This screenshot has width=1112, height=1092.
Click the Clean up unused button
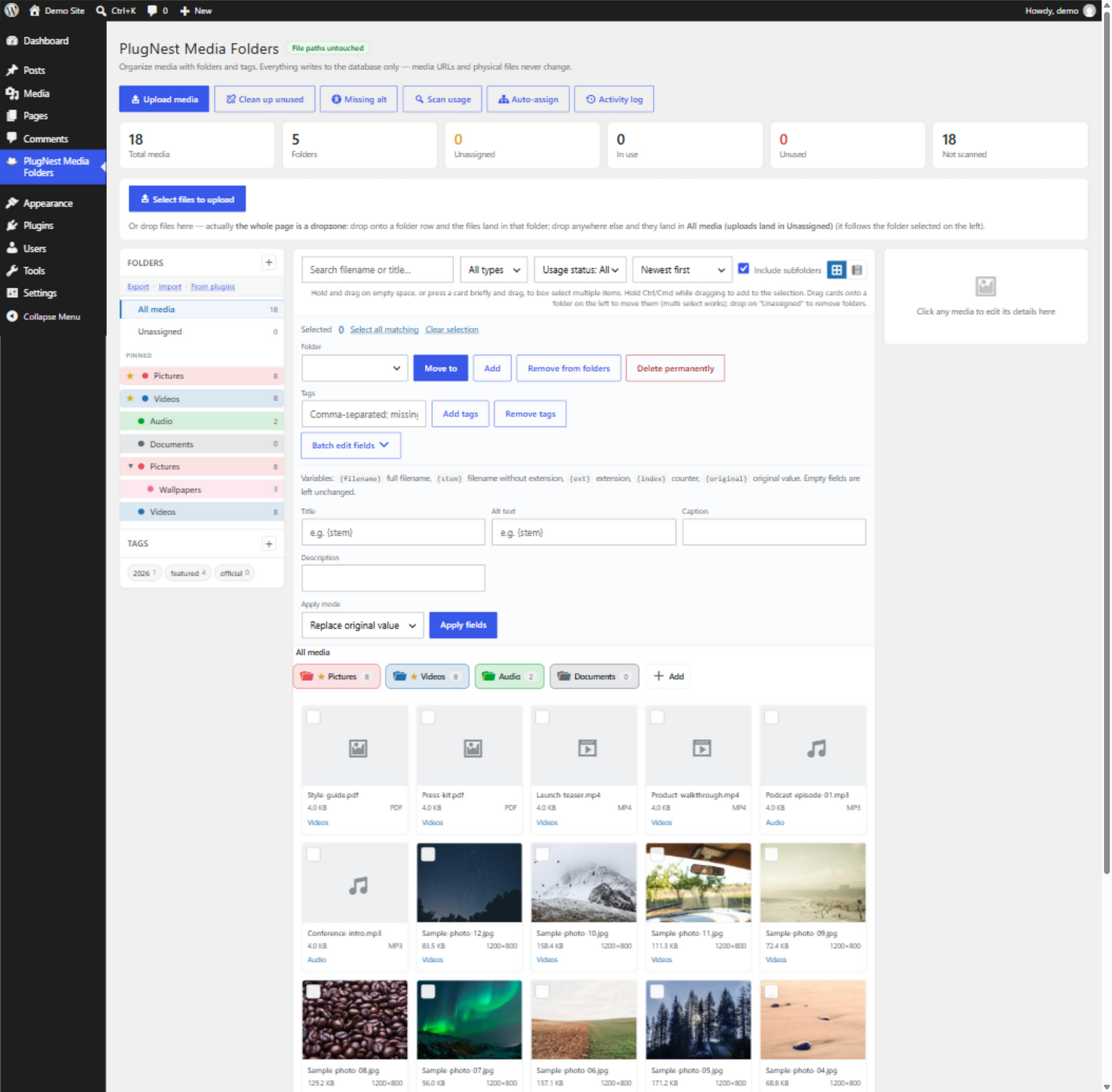pyautogui.click(x=265, y=99)
